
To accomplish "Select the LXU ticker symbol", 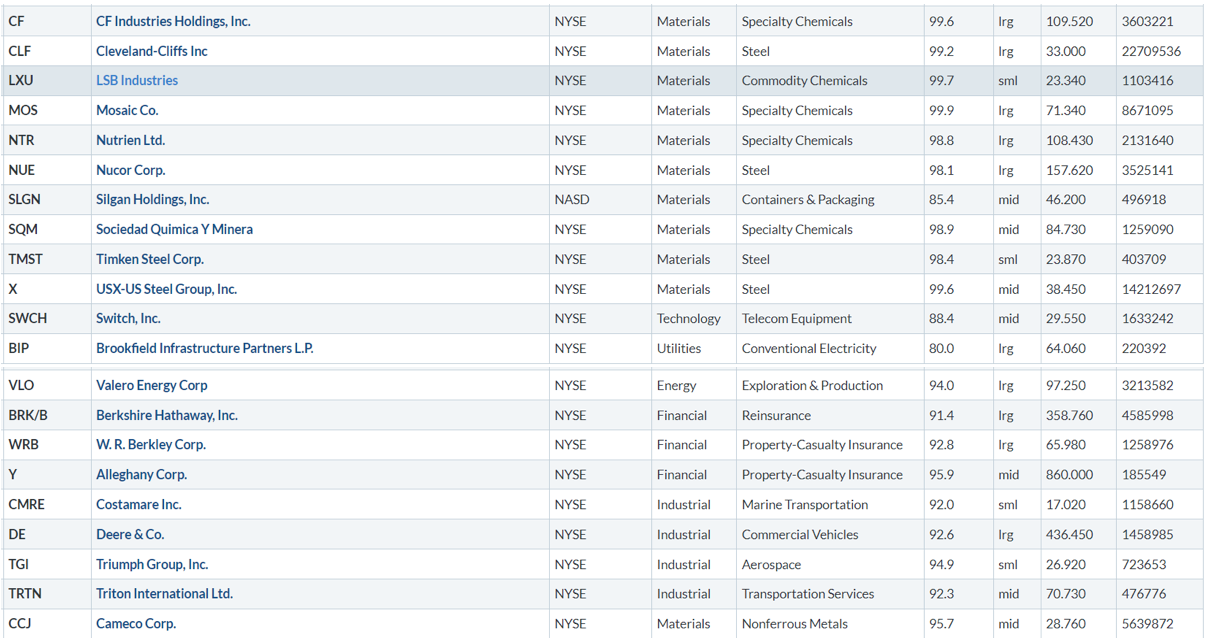I will tap(21, 81).
